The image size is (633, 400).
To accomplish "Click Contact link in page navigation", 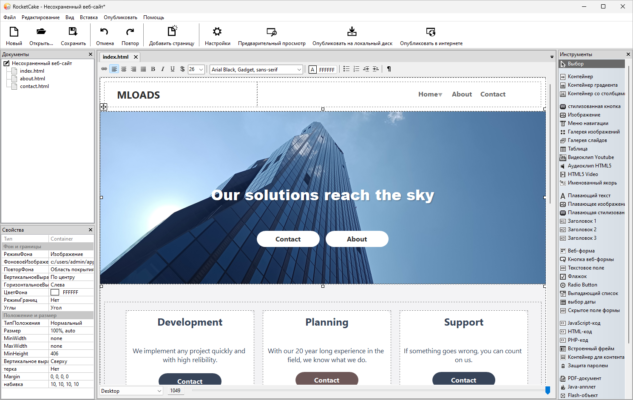I will (493, 94).
